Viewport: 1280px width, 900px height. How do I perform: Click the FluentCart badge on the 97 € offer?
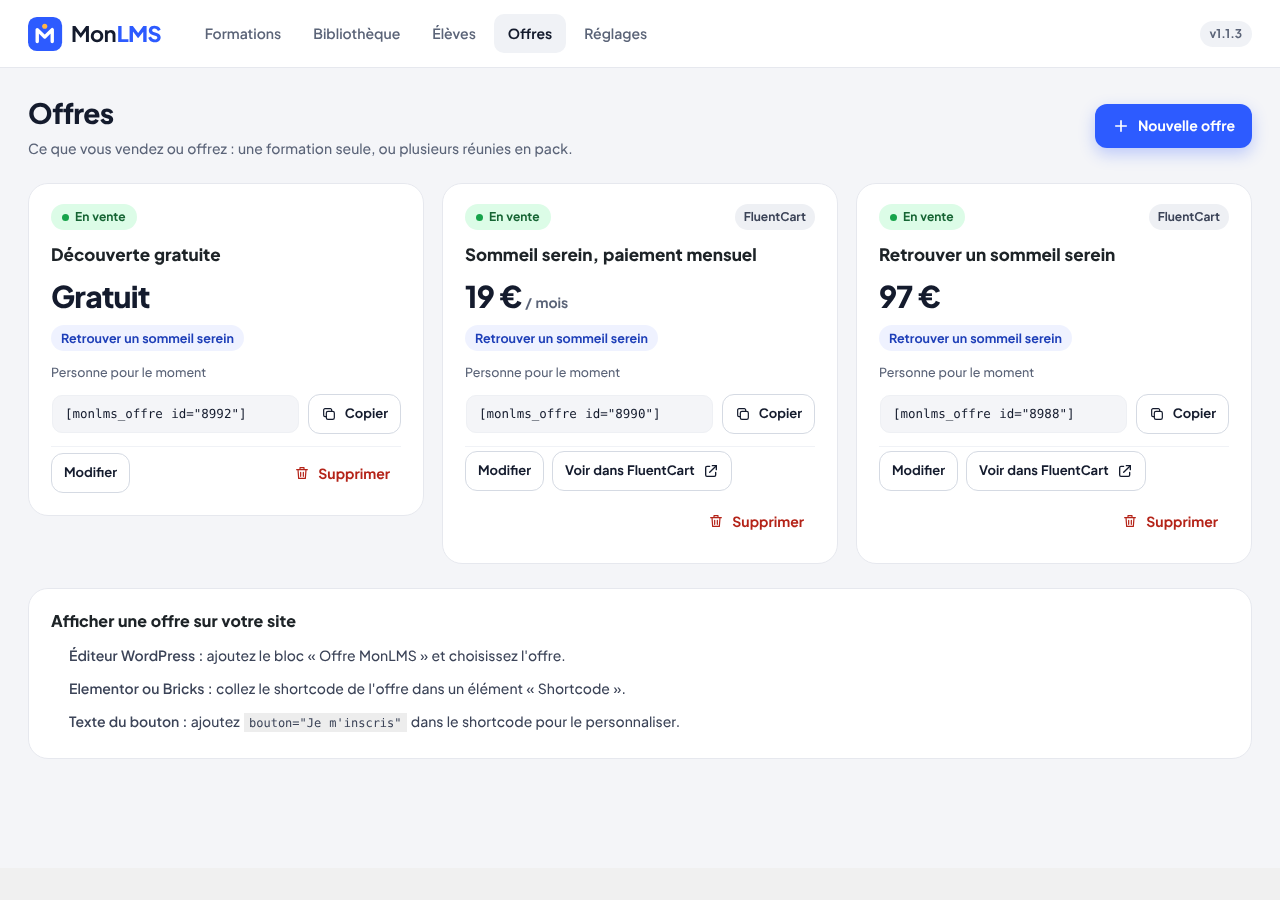pos(1189,217)
